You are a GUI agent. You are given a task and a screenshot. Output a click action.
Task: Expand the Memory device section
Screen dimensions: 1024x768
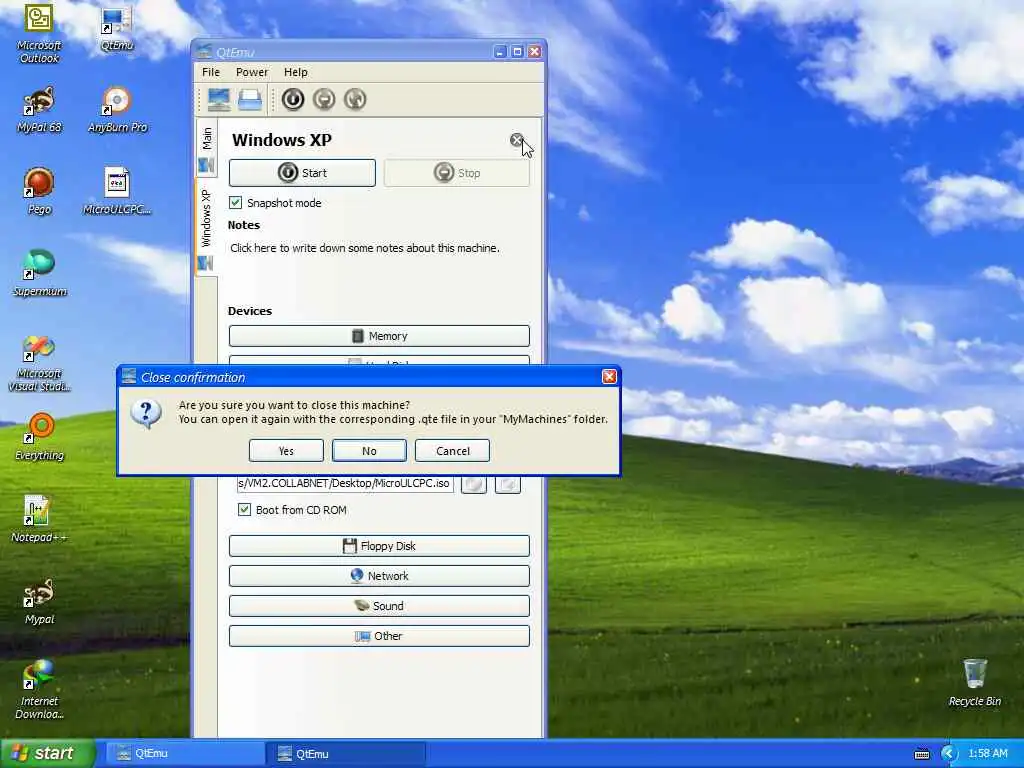(x=379, y=336)
